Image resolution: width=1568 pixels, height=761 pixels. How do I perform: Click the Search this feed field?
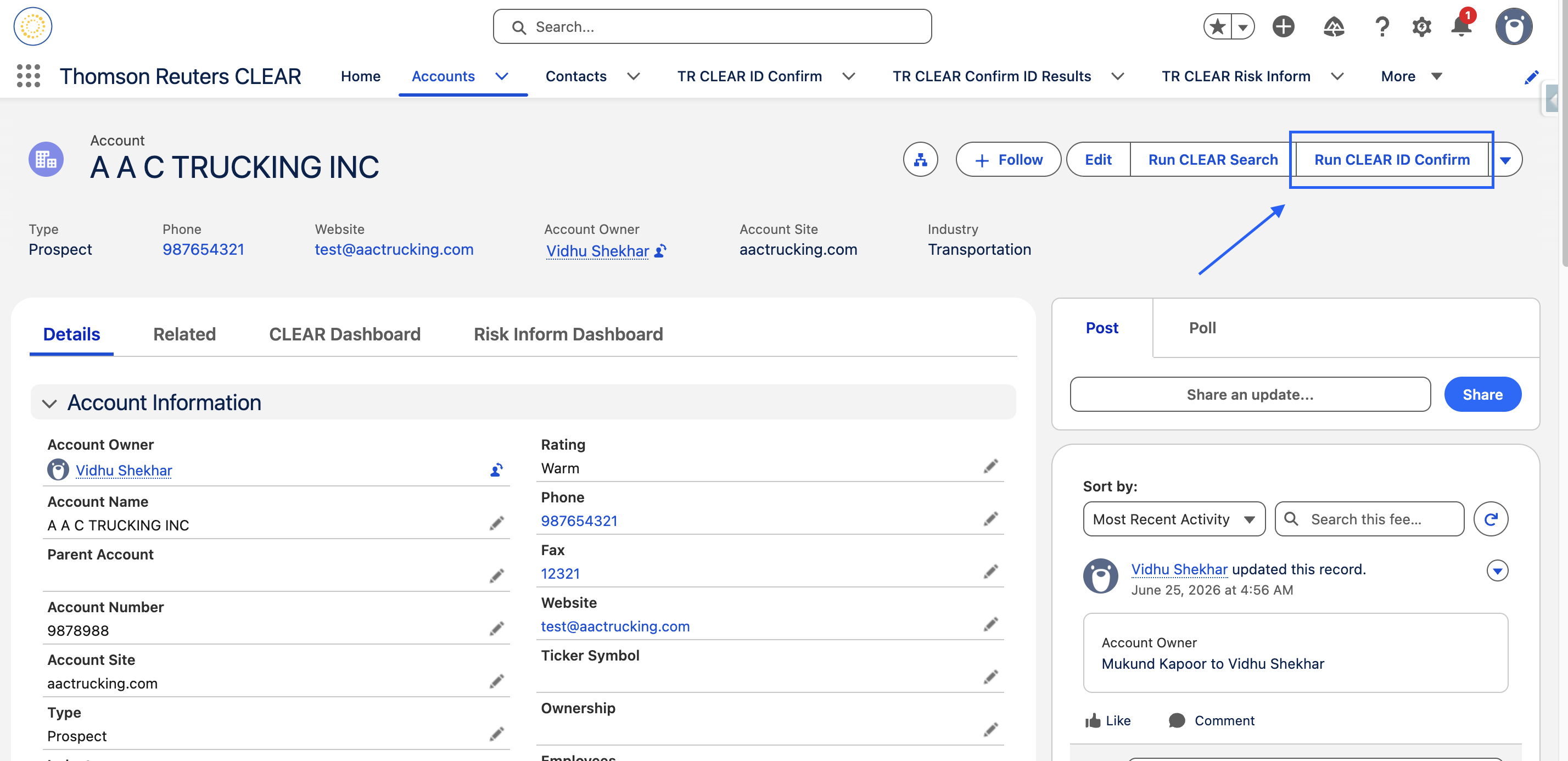[x=1370, y=519]
